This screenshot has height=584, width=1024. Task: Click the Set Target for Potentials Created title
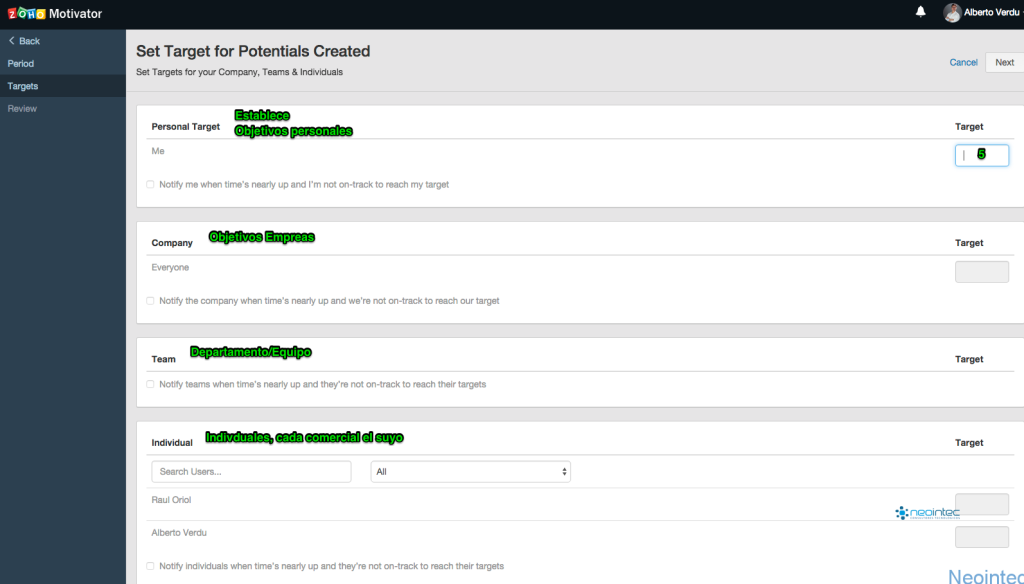pyautogui.click(x=253, y=51)
